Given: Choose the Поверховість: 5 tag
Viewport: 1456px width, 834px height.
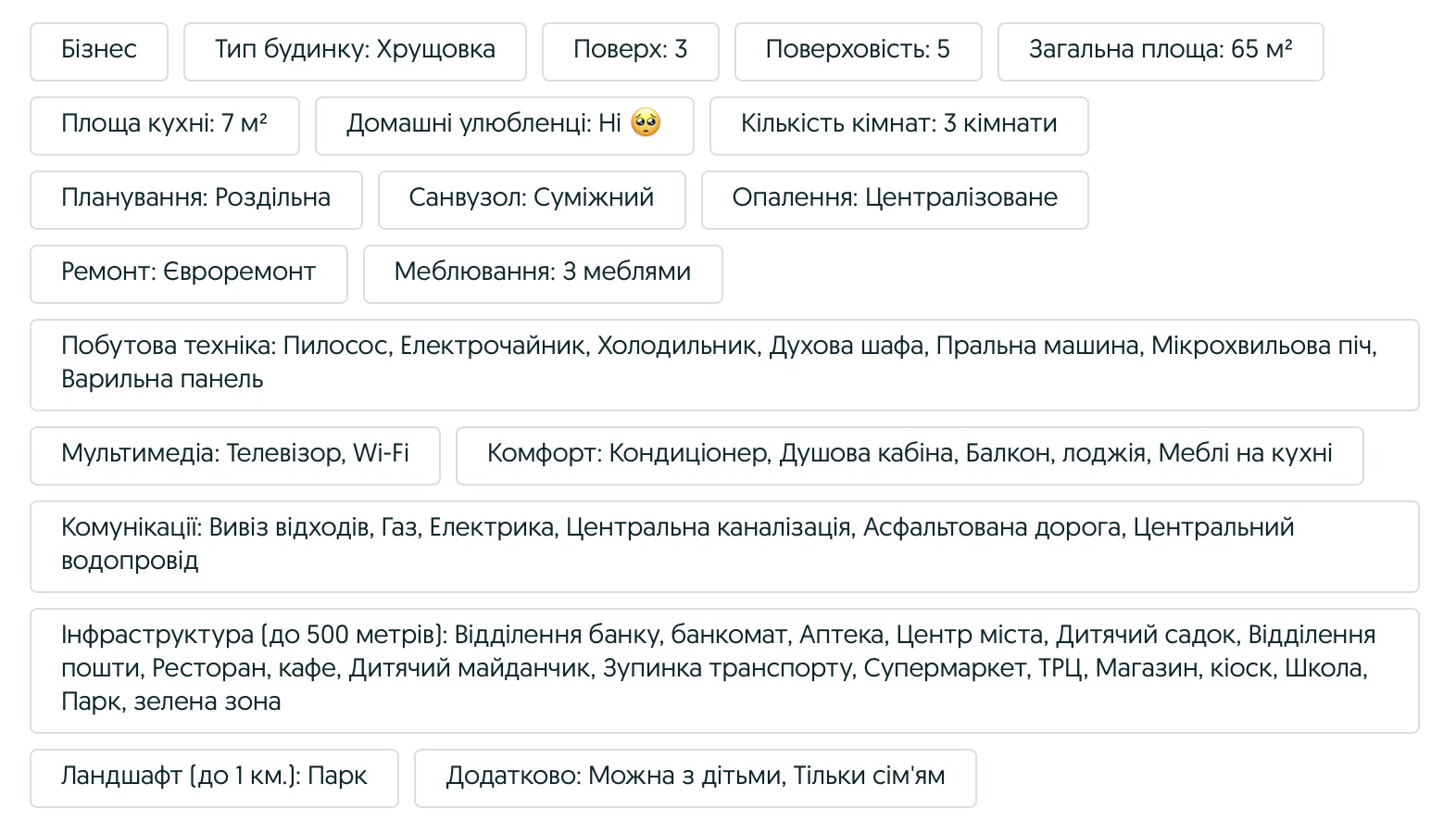Looking at the screenshot, I should click(859, 52).
